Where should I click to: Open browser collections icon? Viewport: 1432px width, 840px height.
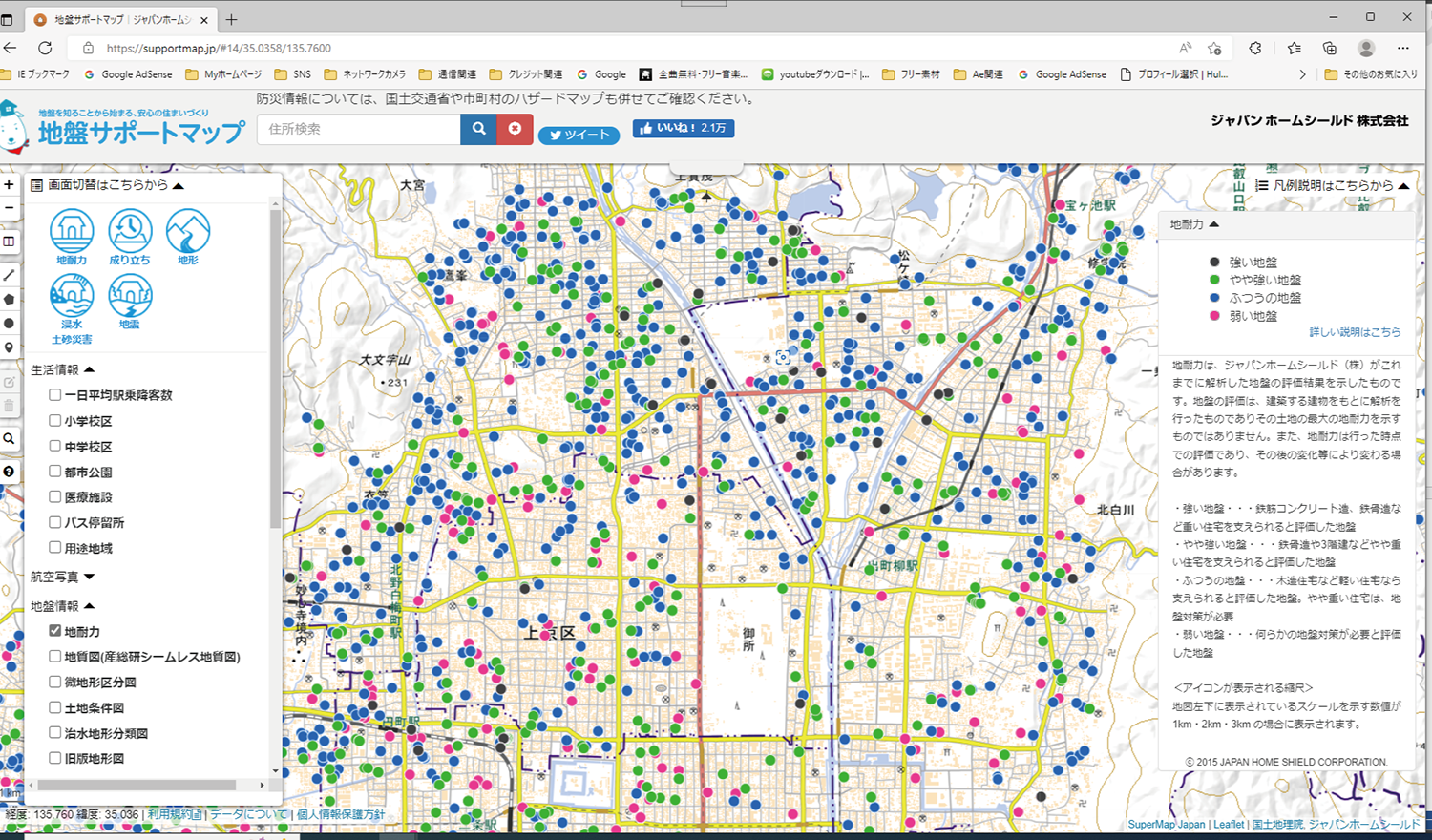pos(1330,48)
